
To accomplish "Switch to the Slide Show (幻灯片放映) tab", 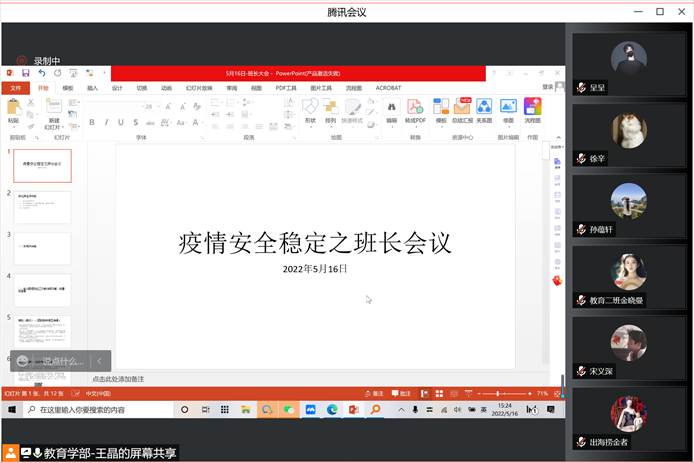I will [x=199, y=88].
